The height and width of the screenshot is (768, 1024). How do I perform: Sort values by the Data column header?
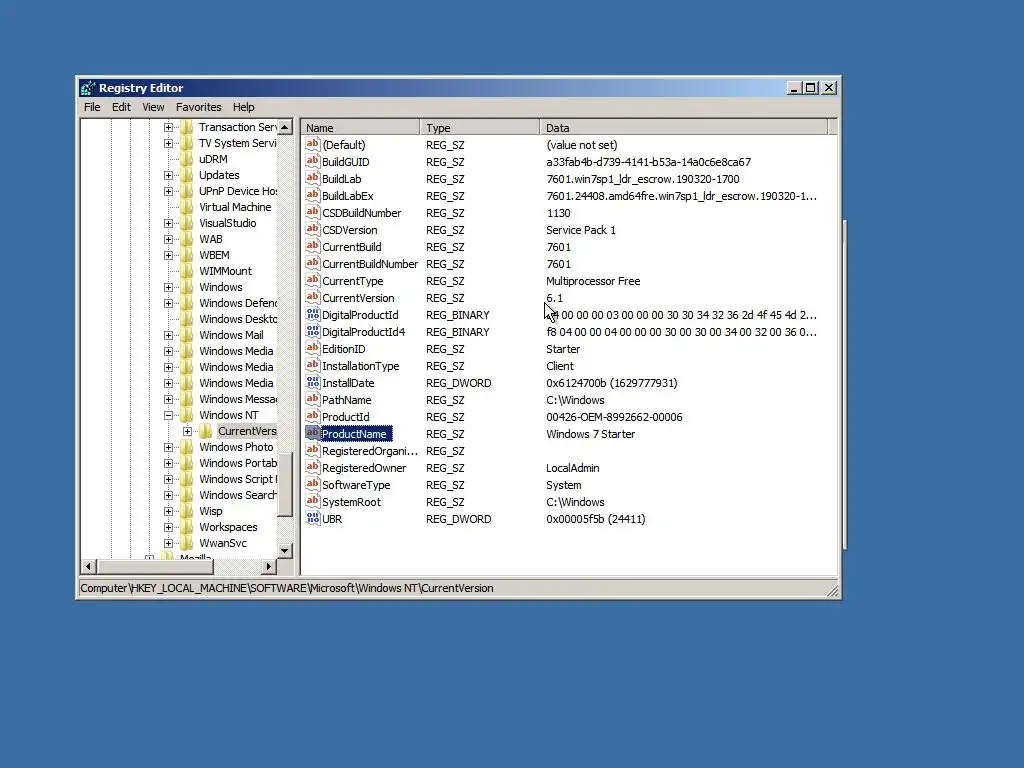pyautogui.click(x=684, y=127)
